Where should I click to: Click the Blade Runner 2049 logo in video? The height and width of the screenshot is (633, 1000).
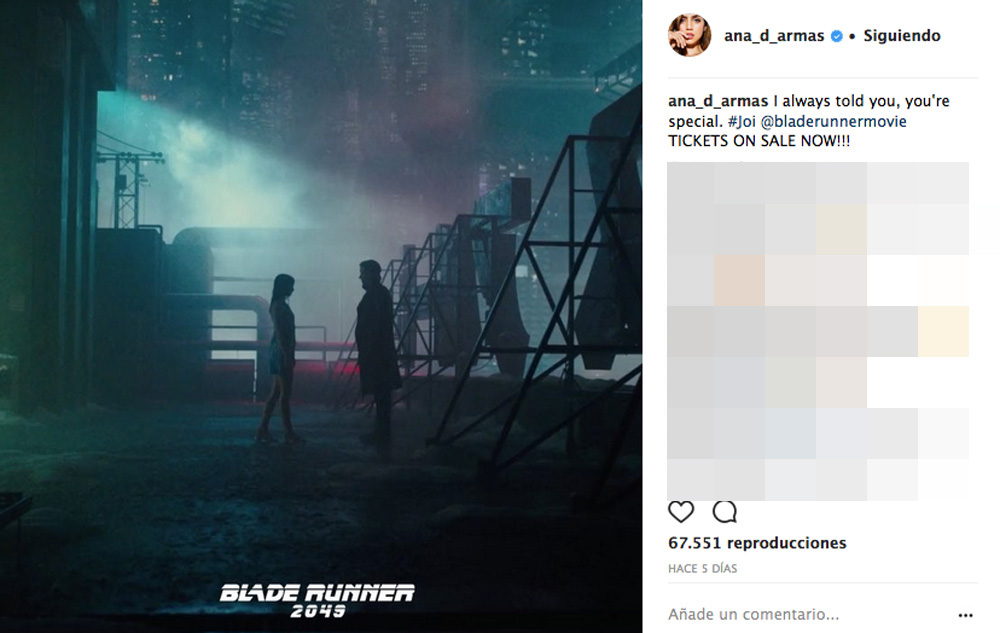(x=317, y=600)
